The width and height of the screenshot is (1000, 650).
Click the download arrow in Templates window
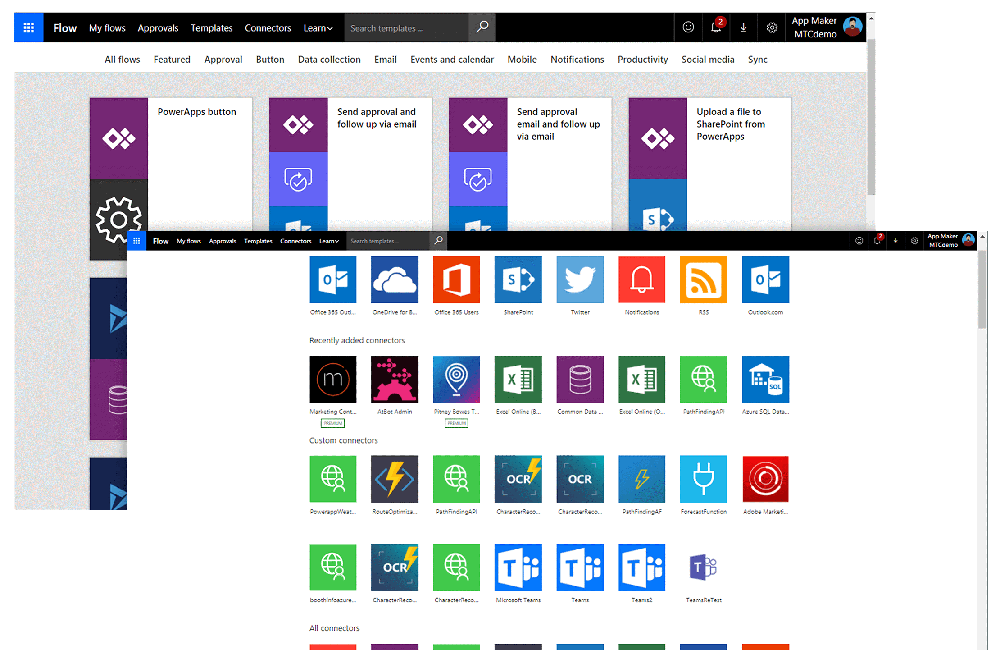(744, 27)
